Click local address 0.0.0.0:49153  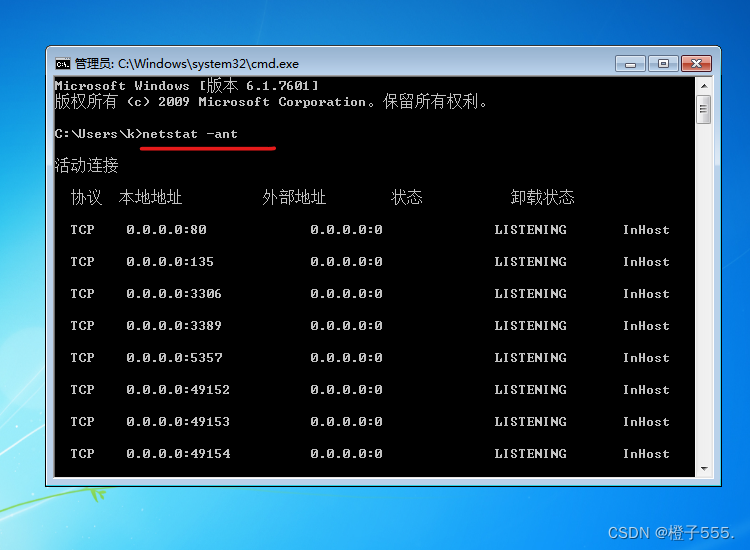178,422
